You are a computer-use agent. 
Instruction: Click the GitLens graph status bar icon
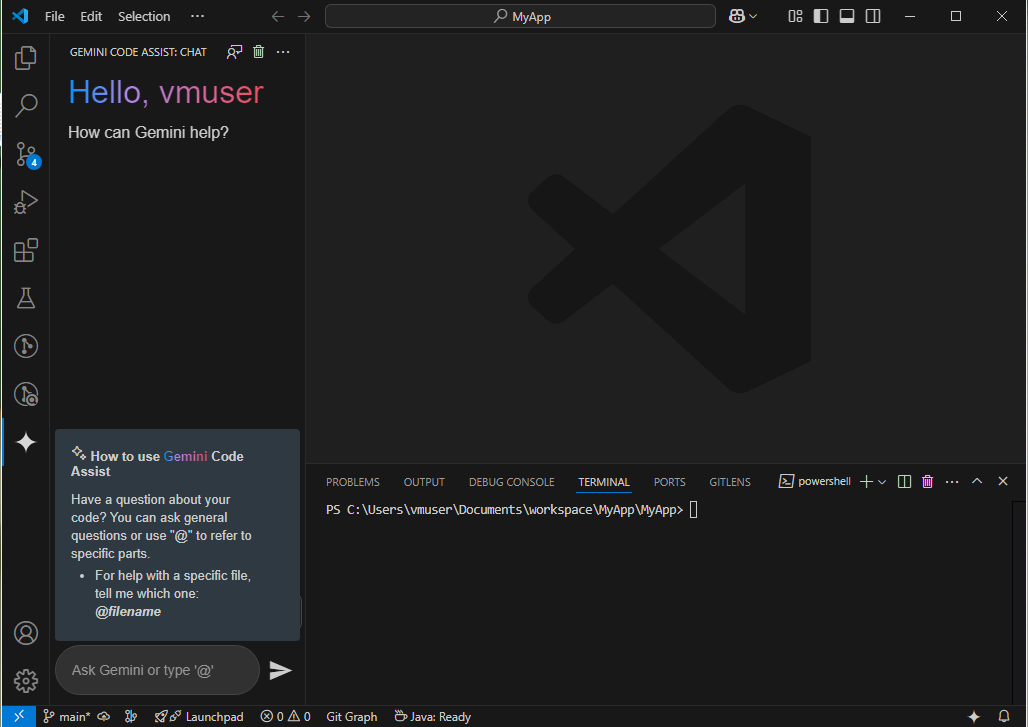pos(131,717)
